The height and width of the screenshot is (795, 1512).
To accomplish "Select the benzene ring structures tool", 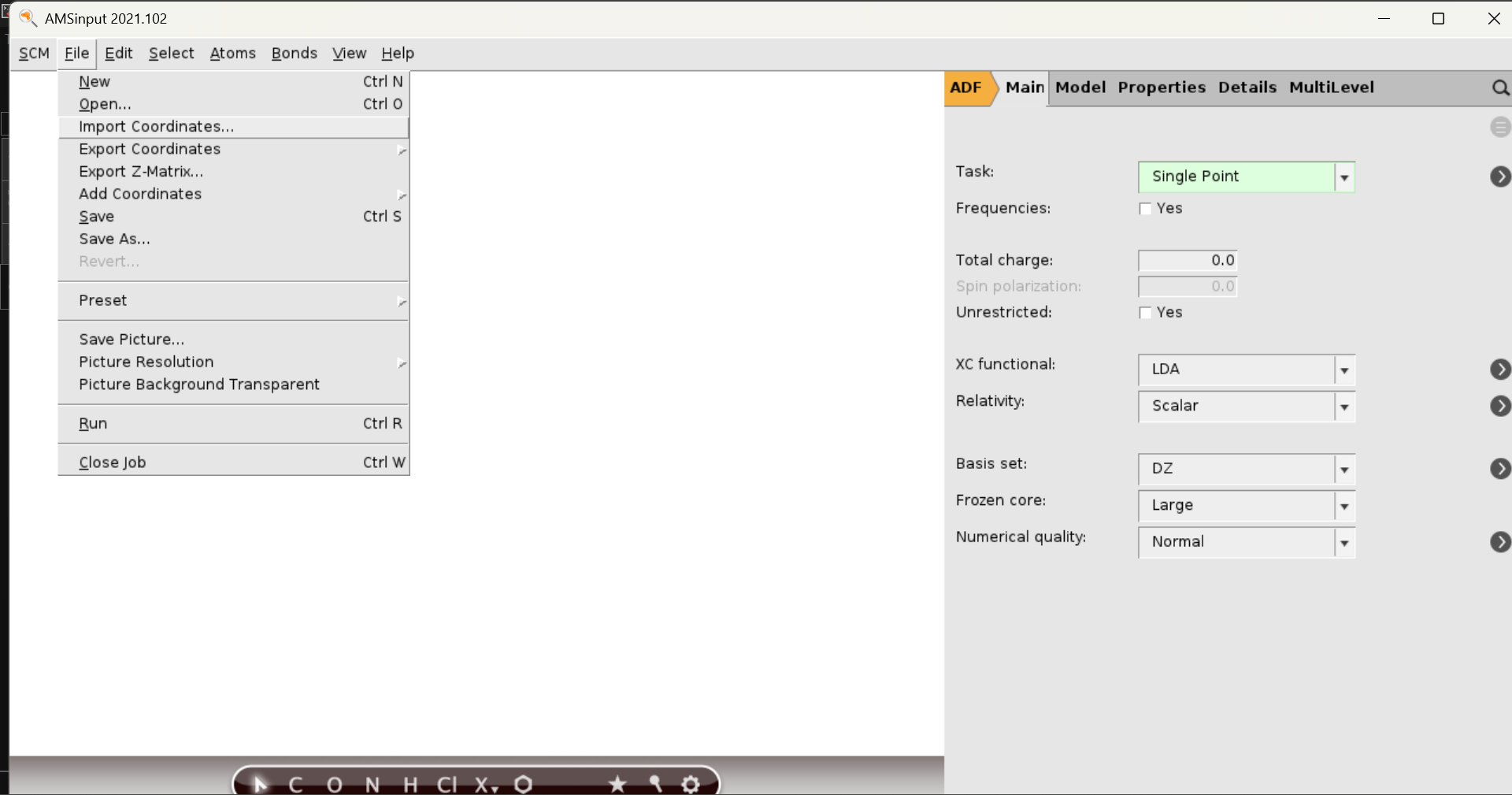I will (x=524, y=784).
